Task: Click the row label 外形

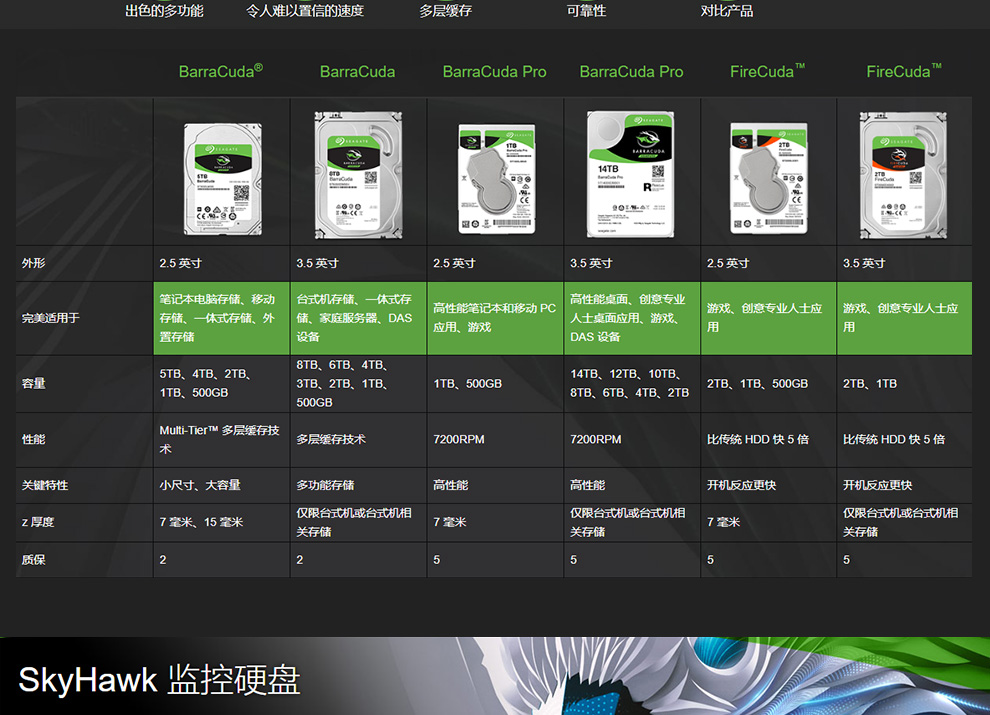Action: point(33,263)
